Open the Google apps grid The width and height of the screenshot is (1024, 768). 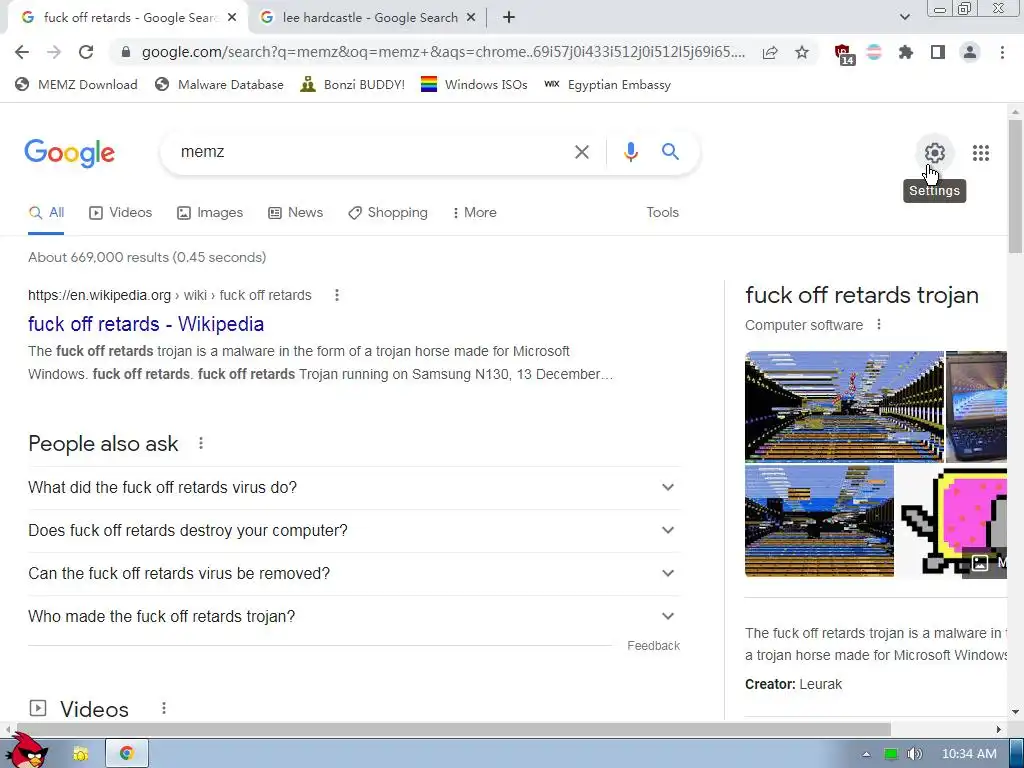point(980,153)
